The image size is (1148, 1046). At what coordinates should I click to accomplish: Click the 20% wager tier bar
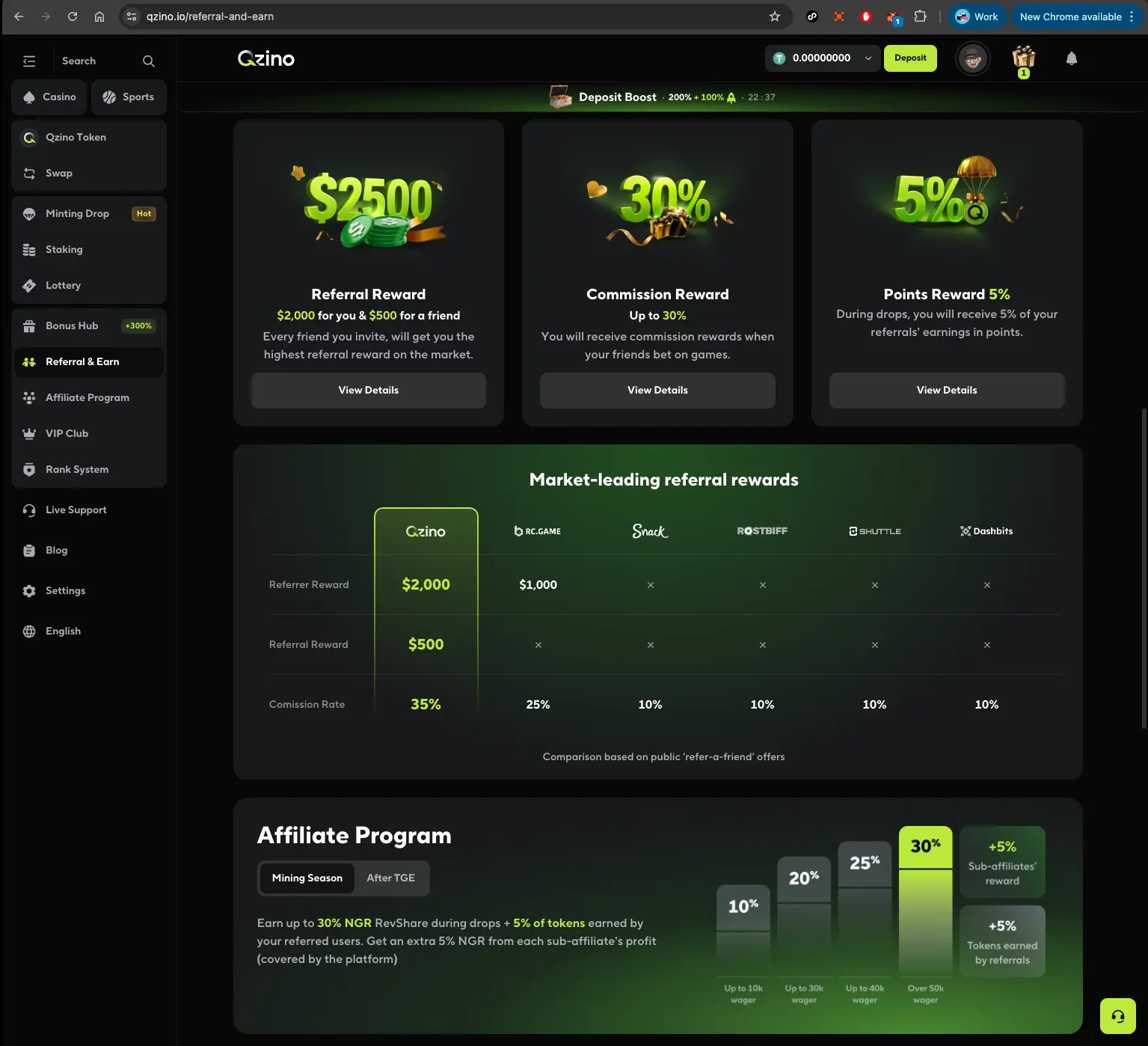(804, 915)
